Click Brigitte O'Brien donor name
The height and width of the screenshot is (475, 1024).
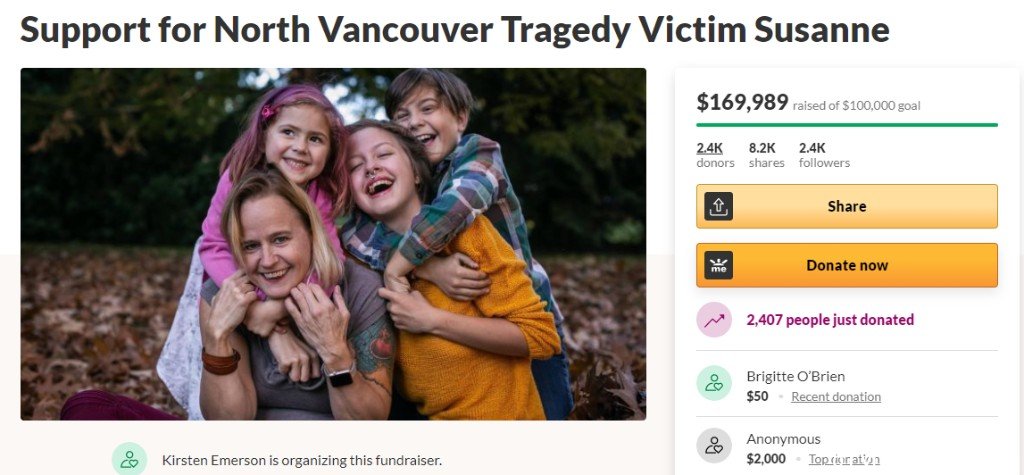795,376
